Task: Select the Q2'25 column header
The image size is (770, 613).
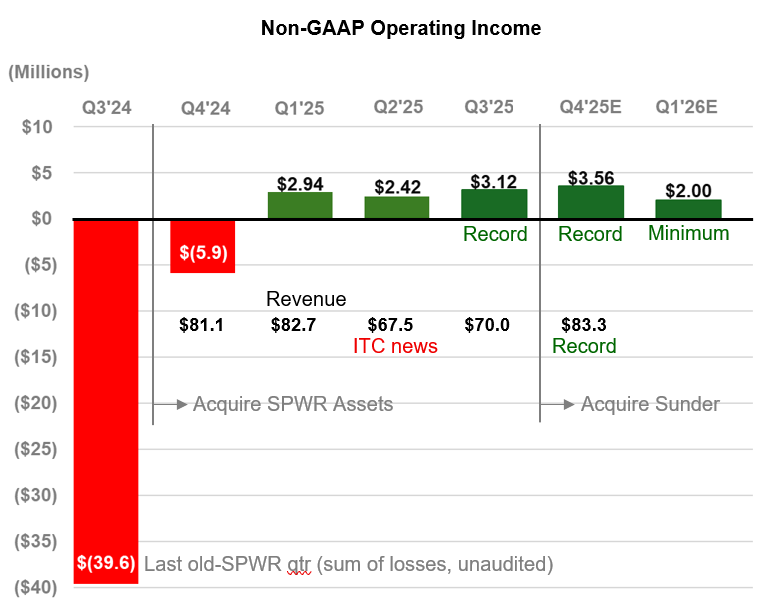Action: coord(397,107)
